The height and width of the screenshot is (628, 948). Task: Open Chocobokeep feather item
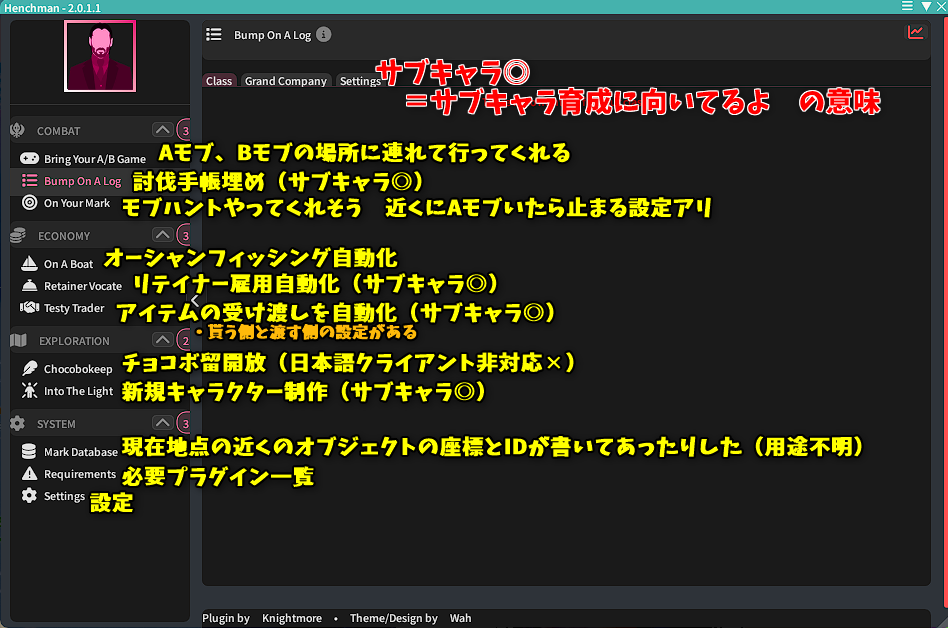click(x=78, y=369)
